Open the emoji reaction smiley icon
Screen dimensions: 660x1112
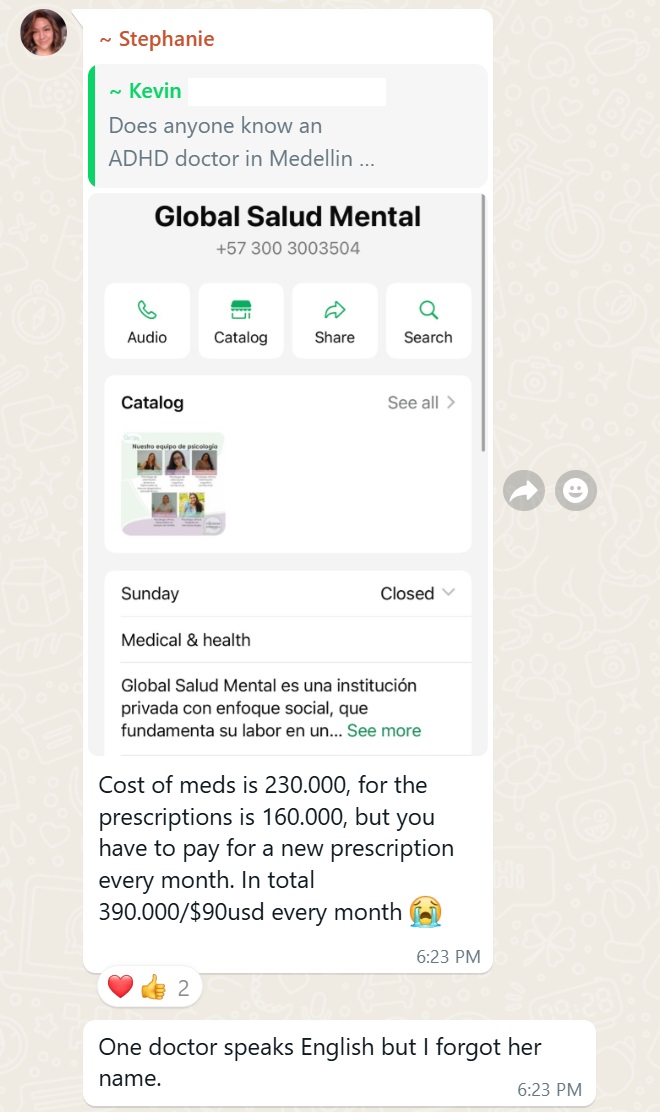pyautogui.click(x=575, y=490)
